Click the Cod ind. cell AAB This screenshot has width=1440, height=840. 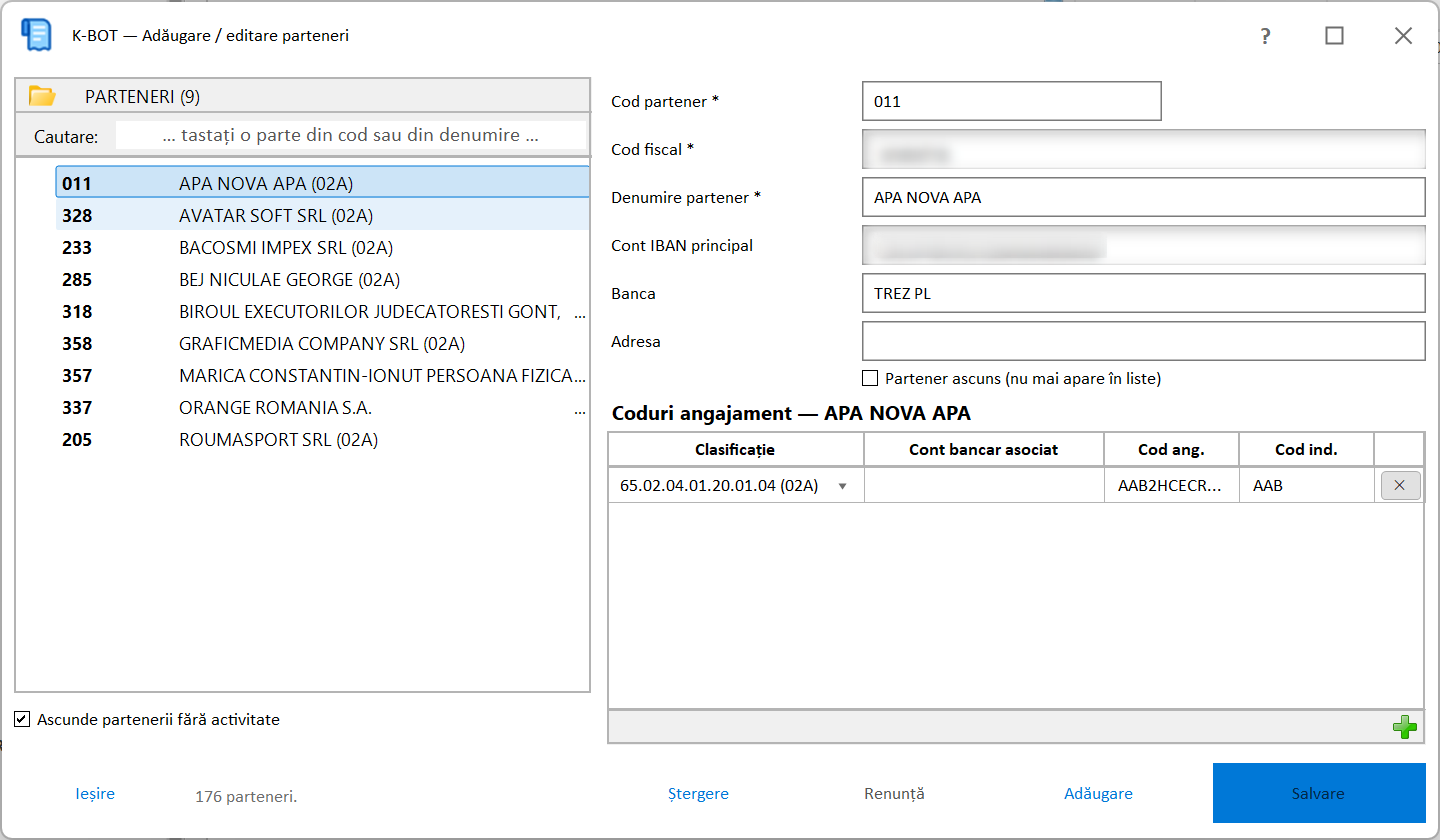tap(1307, 486)
